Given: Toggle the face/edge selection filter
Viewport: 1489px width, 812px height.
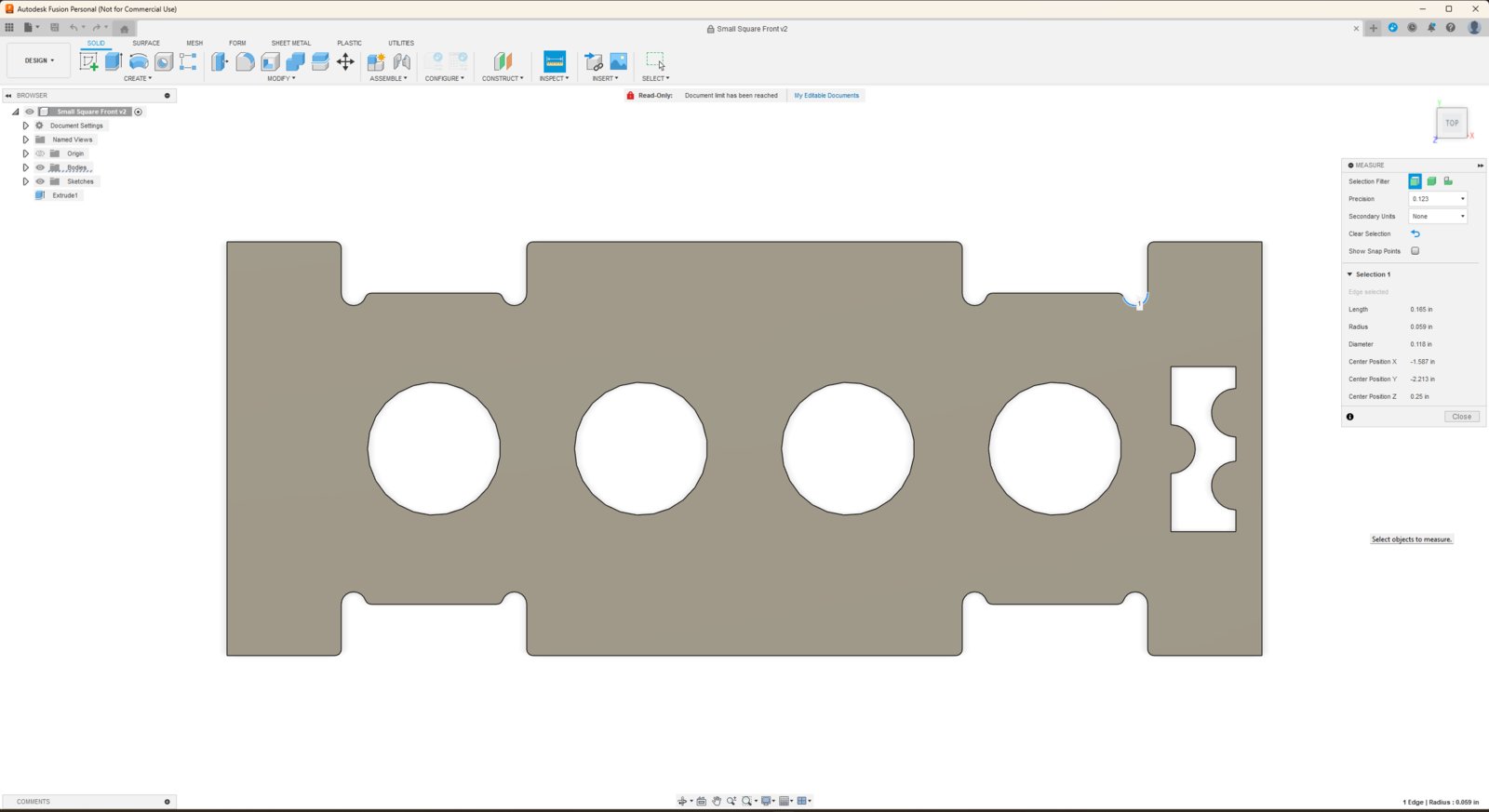Looking at the screenshot, I should (x=1415, y=181).
